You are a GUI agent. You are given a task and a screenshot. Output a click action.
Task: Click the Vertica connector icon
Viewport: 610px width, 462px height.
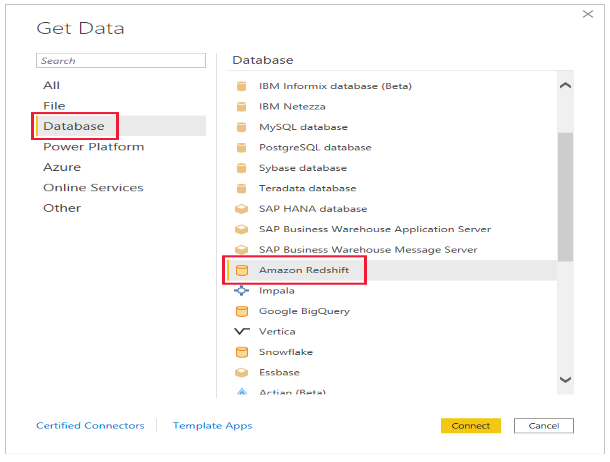[240, 331]
